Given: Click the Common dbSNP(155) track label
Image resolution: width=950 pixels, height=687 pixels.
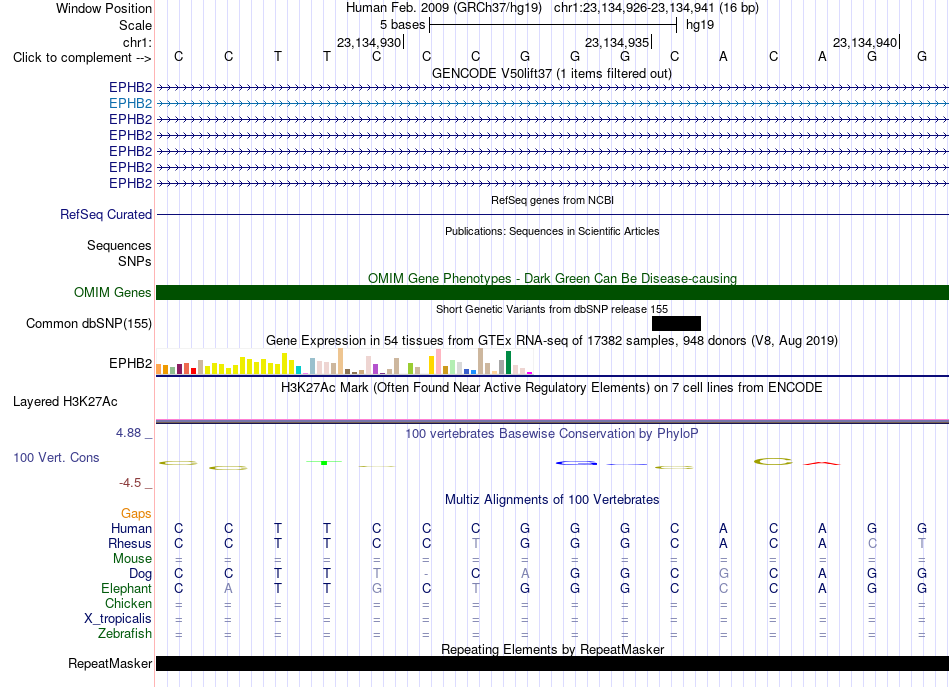Looking at the screenshot, I should (x=89, y=324).
